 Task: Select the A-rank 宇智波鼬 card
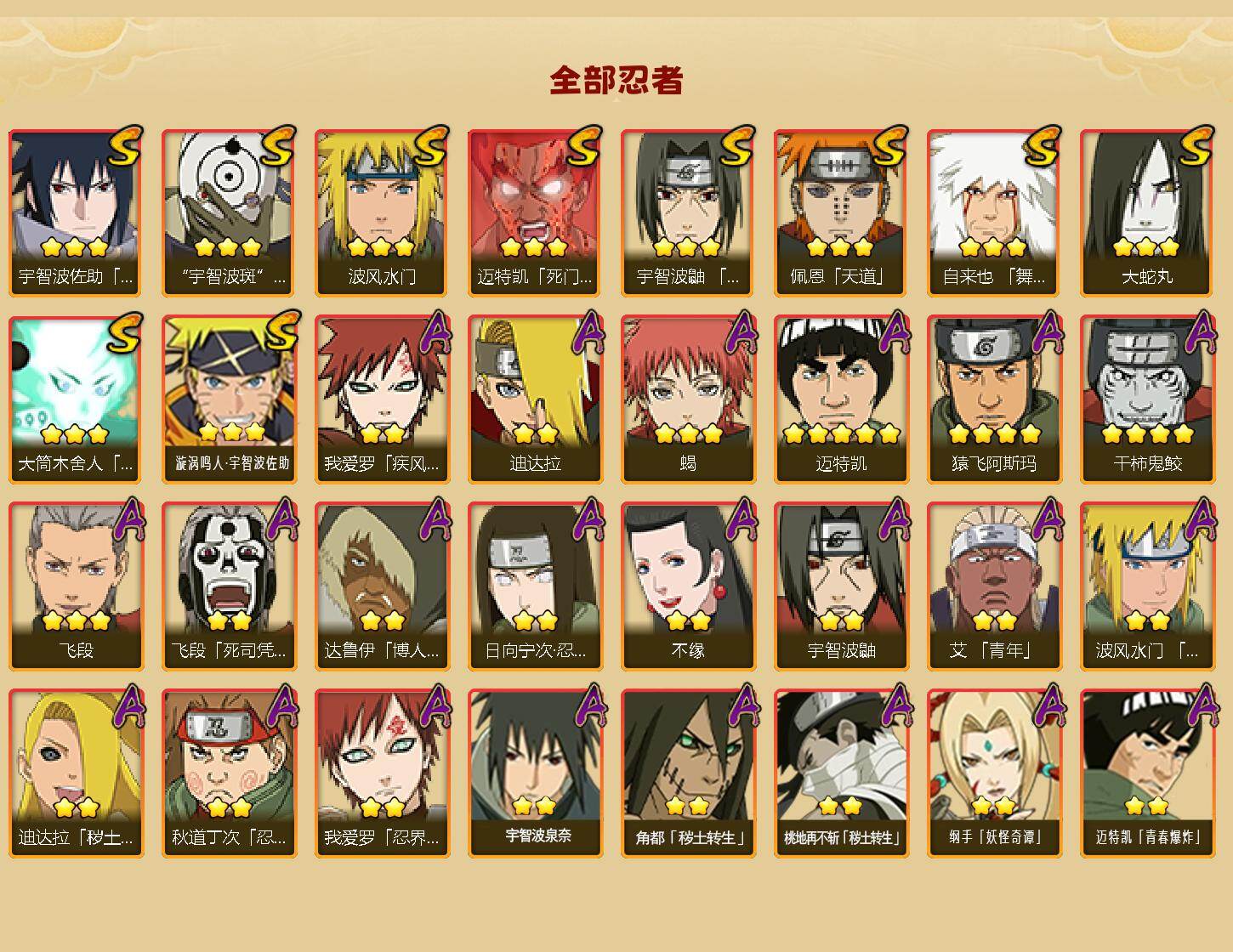[841, 586]
